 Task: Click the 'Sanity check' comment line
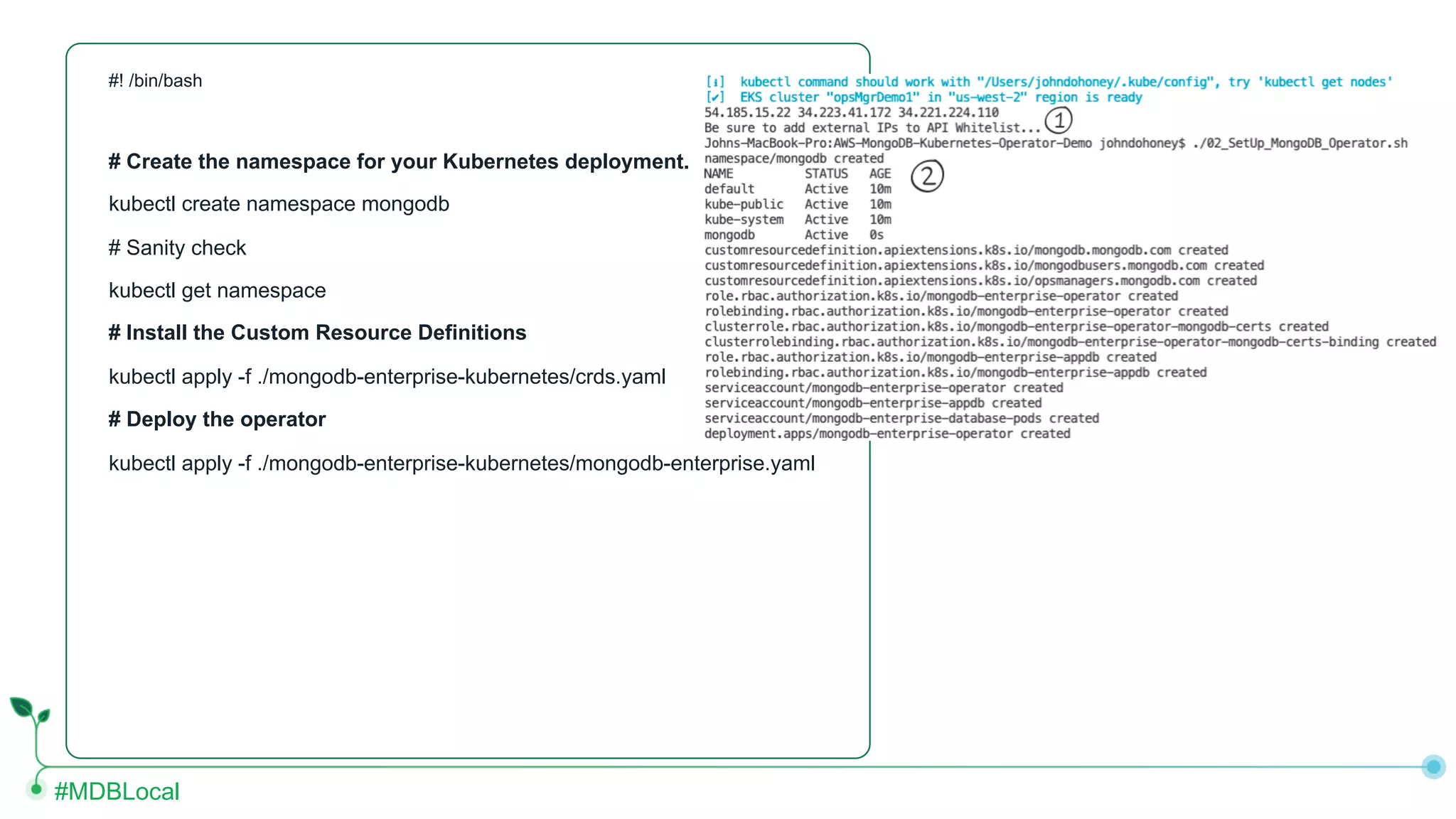coord(177,248)
